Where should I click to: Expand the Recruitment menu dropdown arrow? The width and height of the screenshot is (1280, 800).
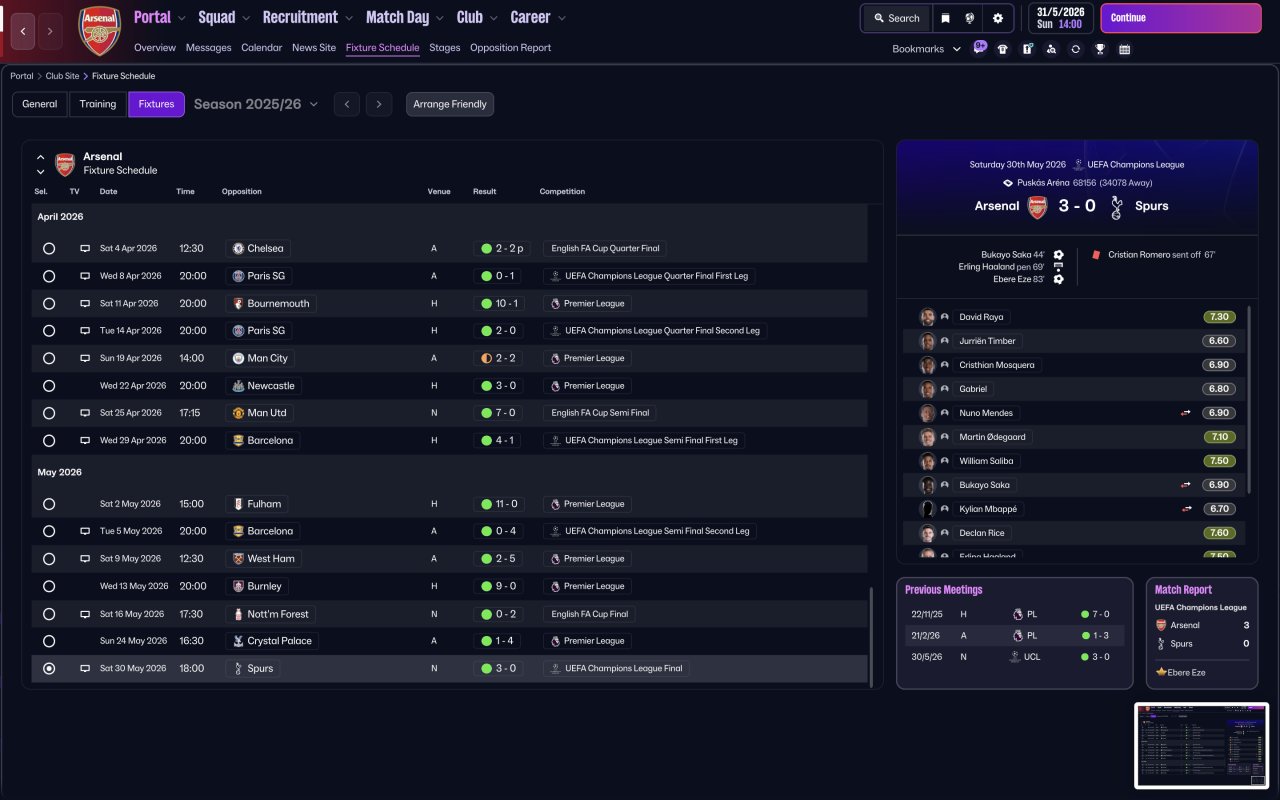pyautogui.click(x=348, y=18)
